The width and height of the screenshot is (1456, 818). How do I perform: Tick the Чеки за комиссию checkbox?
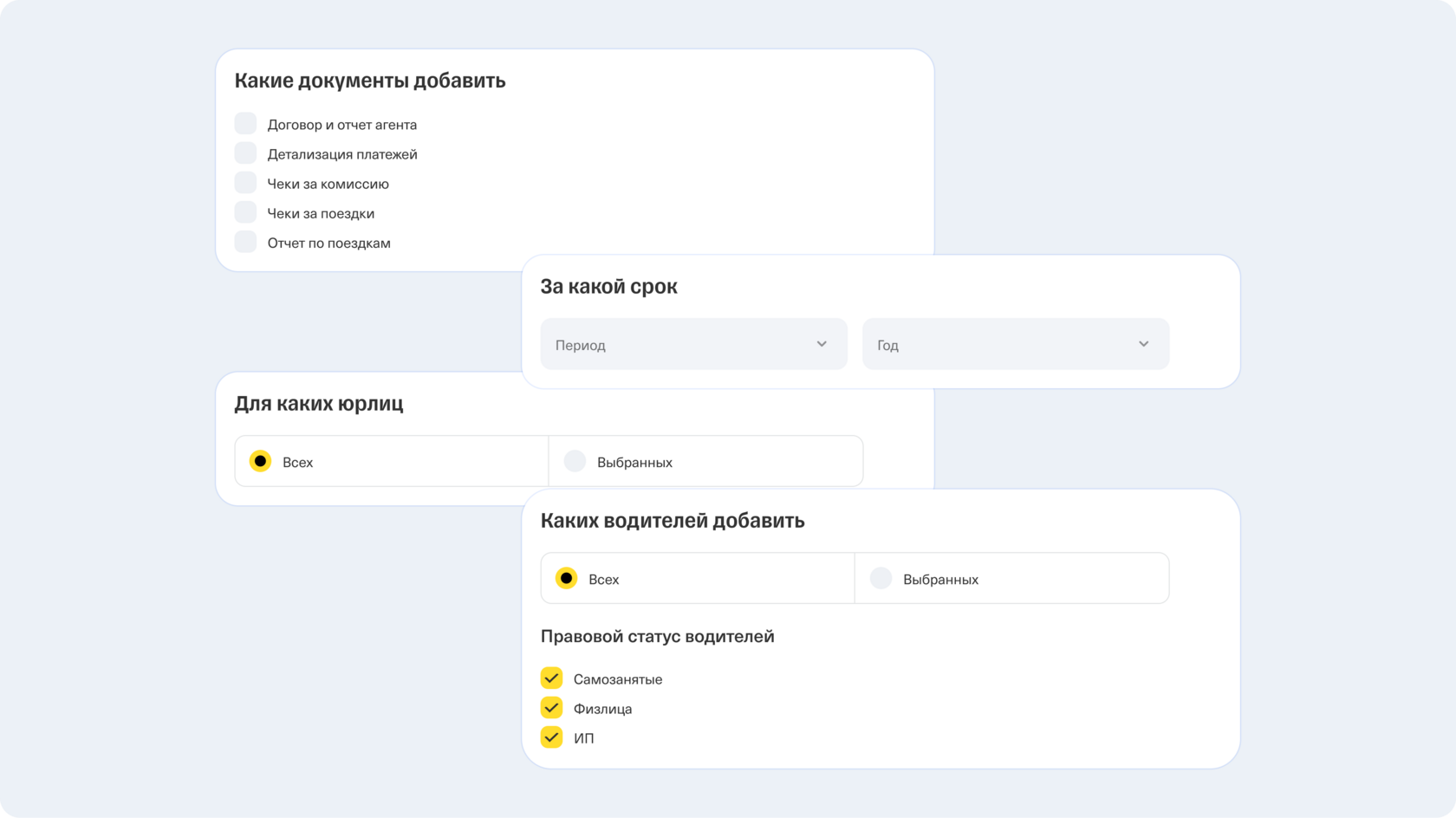click(x=245, y=183)
